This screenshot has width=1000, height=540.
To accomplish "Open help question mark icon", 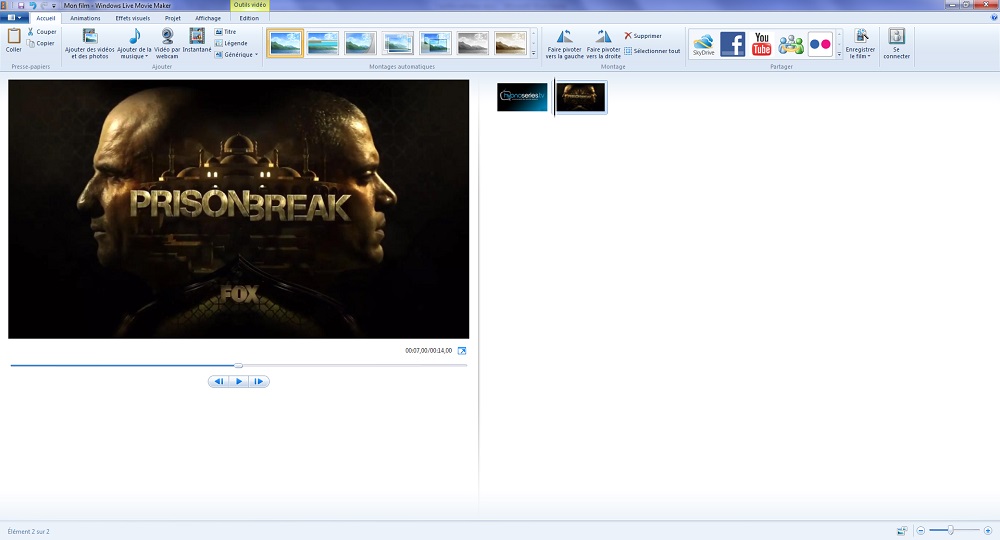I will click(x=994, y=18).
